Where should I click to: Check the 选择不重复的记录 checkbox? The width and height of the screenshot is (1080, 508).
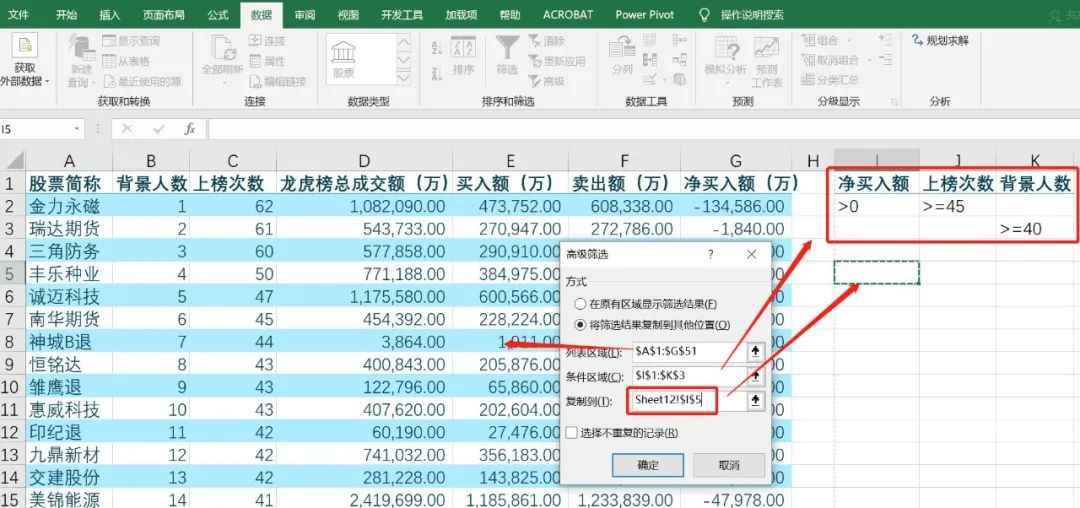tap(572, 433)
